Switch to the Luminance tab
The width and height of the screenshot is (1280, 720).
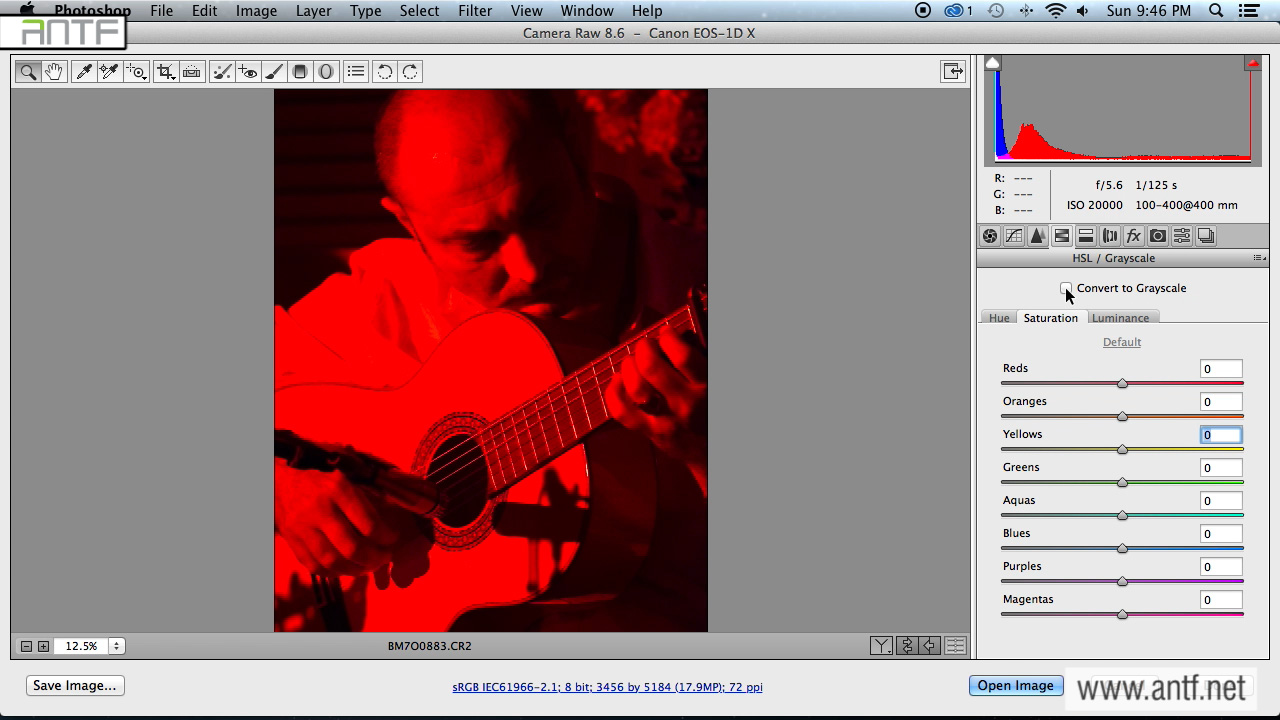pos(1120,318)
